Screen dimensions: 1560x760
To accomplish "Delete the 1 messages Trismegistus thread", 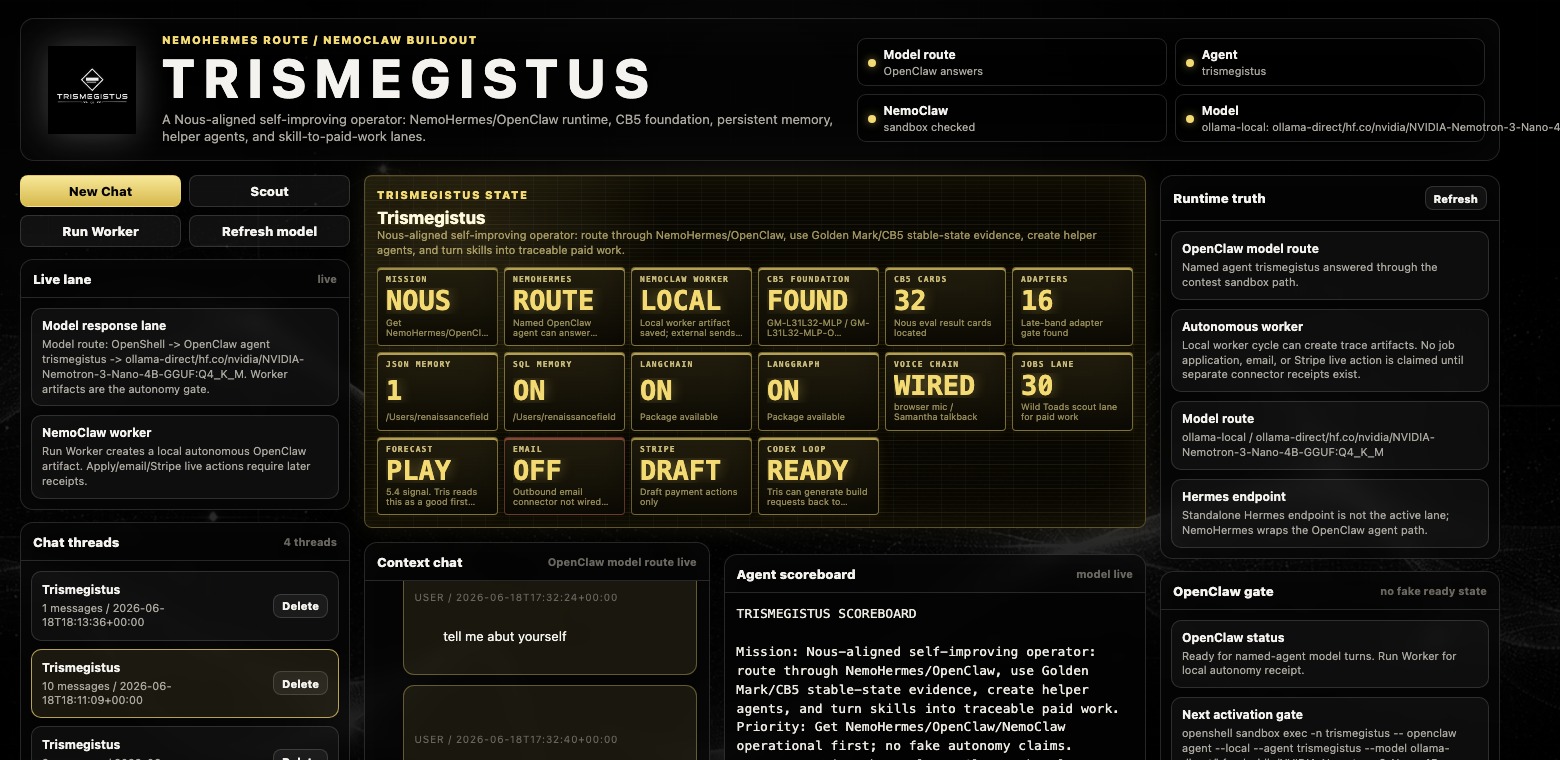I will coord(300,606).
